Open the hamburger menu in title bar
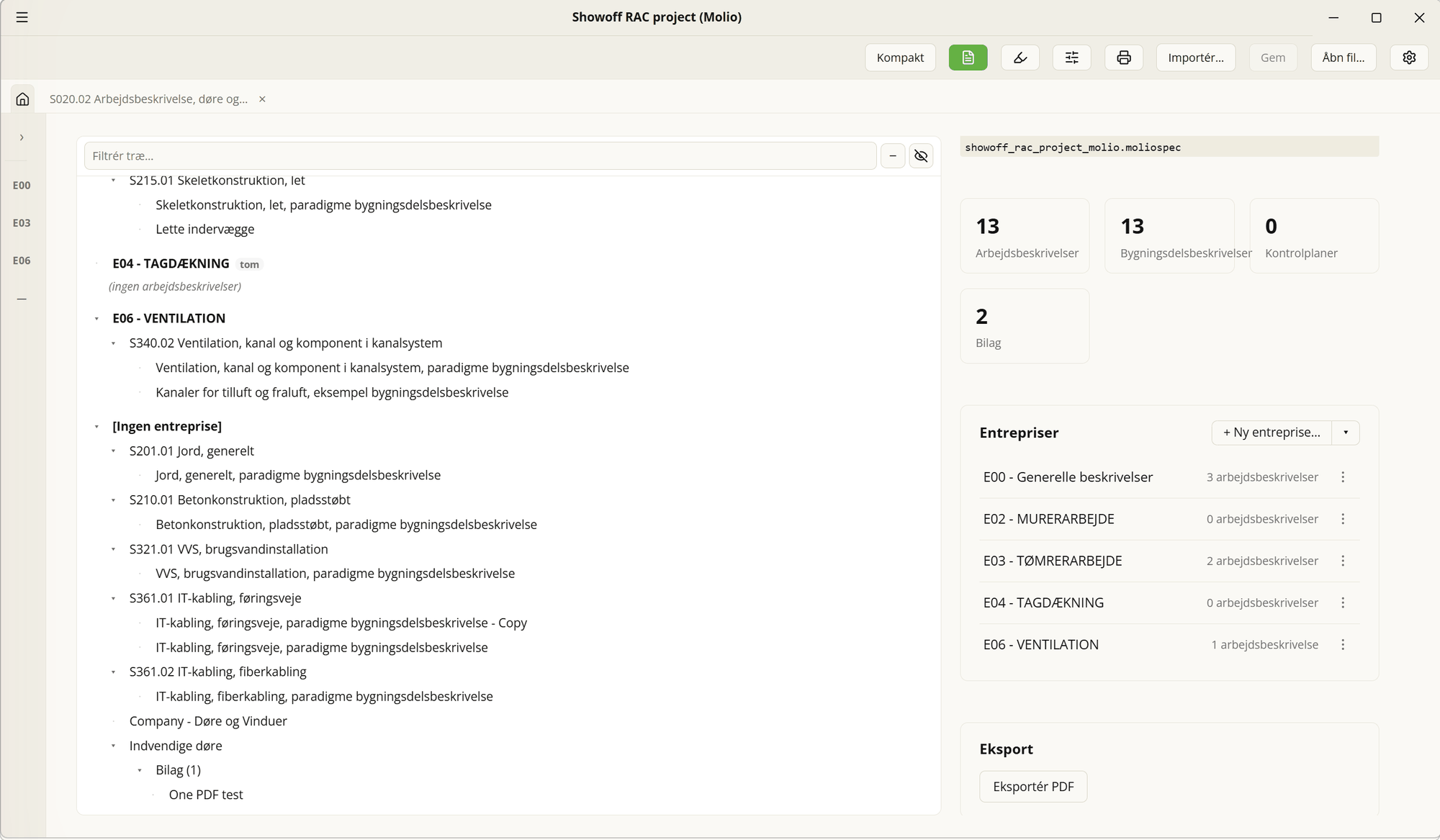1440x840 pixels. [x=22, y=17]
